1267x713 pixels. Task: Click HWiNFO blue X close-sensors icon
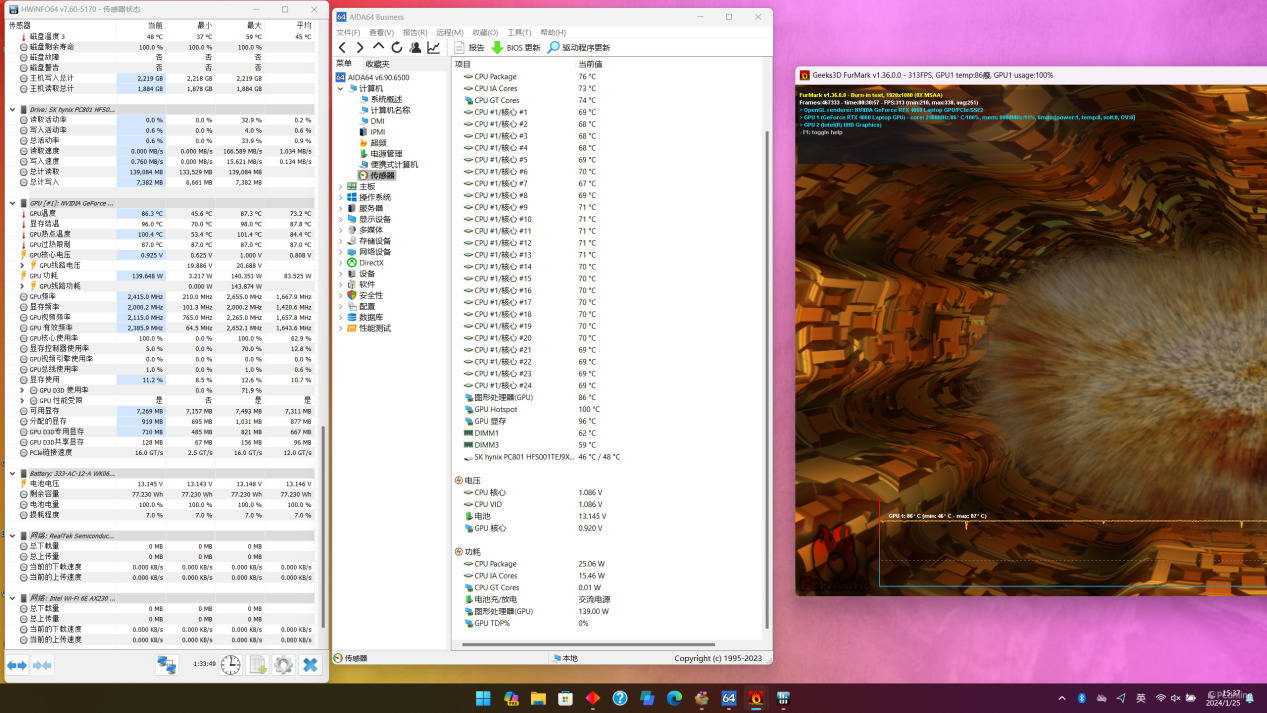point(310,665)
